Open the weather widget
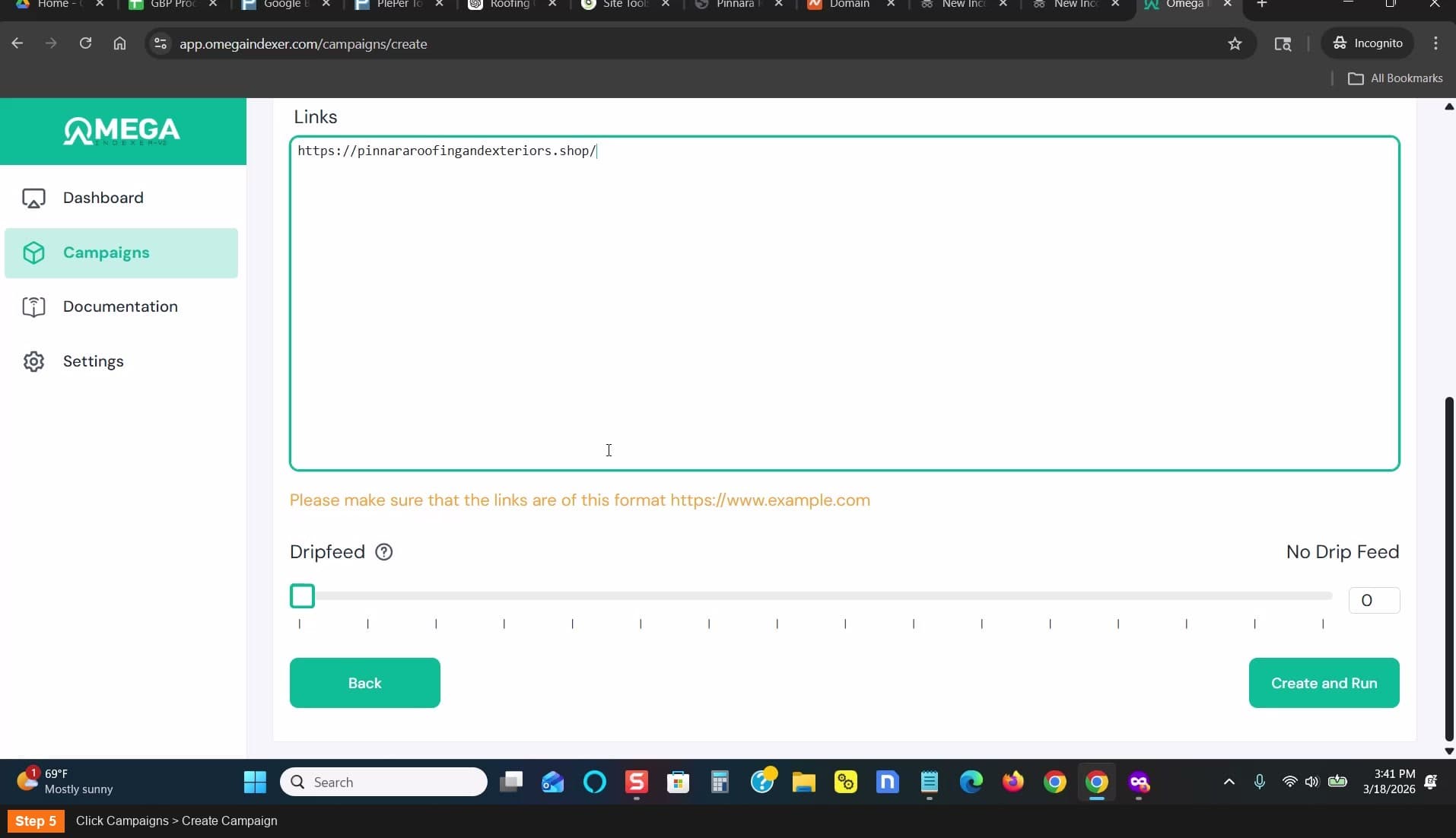Image resolution: width=1456 pixels, height=838 pixels. point(65,782)
